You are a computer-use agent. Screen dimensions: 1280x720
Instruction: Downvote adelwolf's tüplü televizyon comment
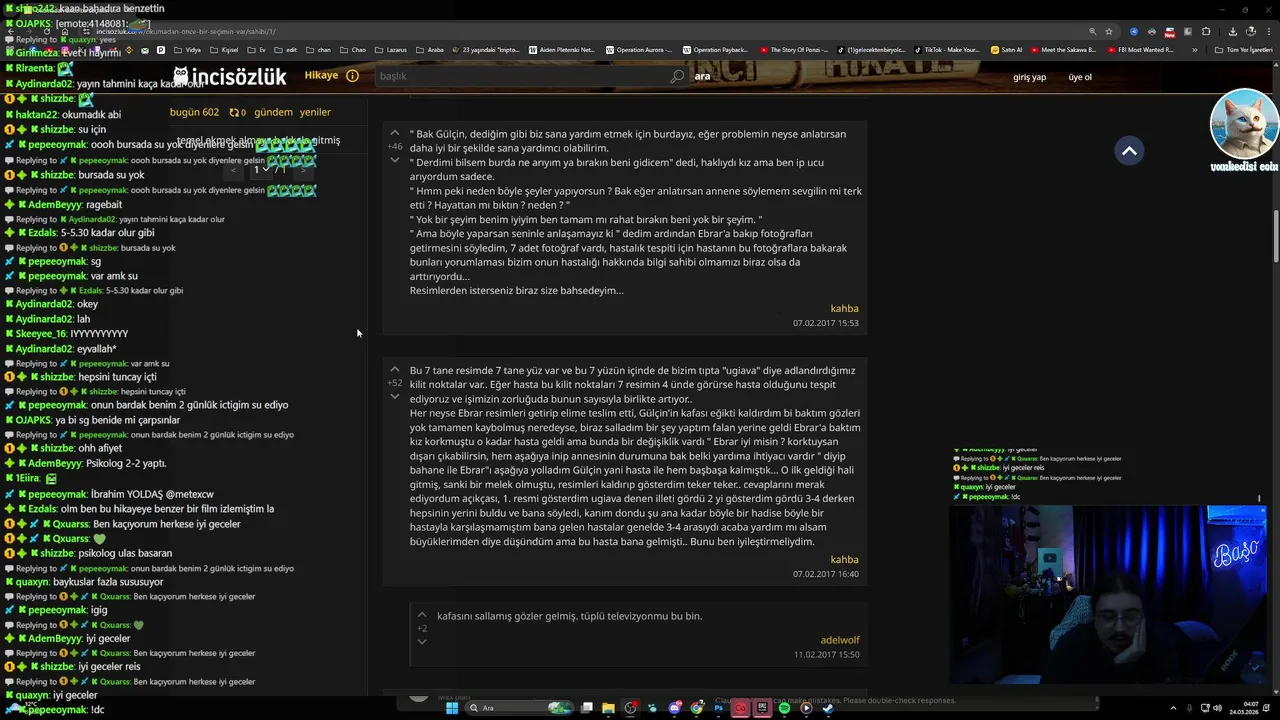(x=422, y=642)
